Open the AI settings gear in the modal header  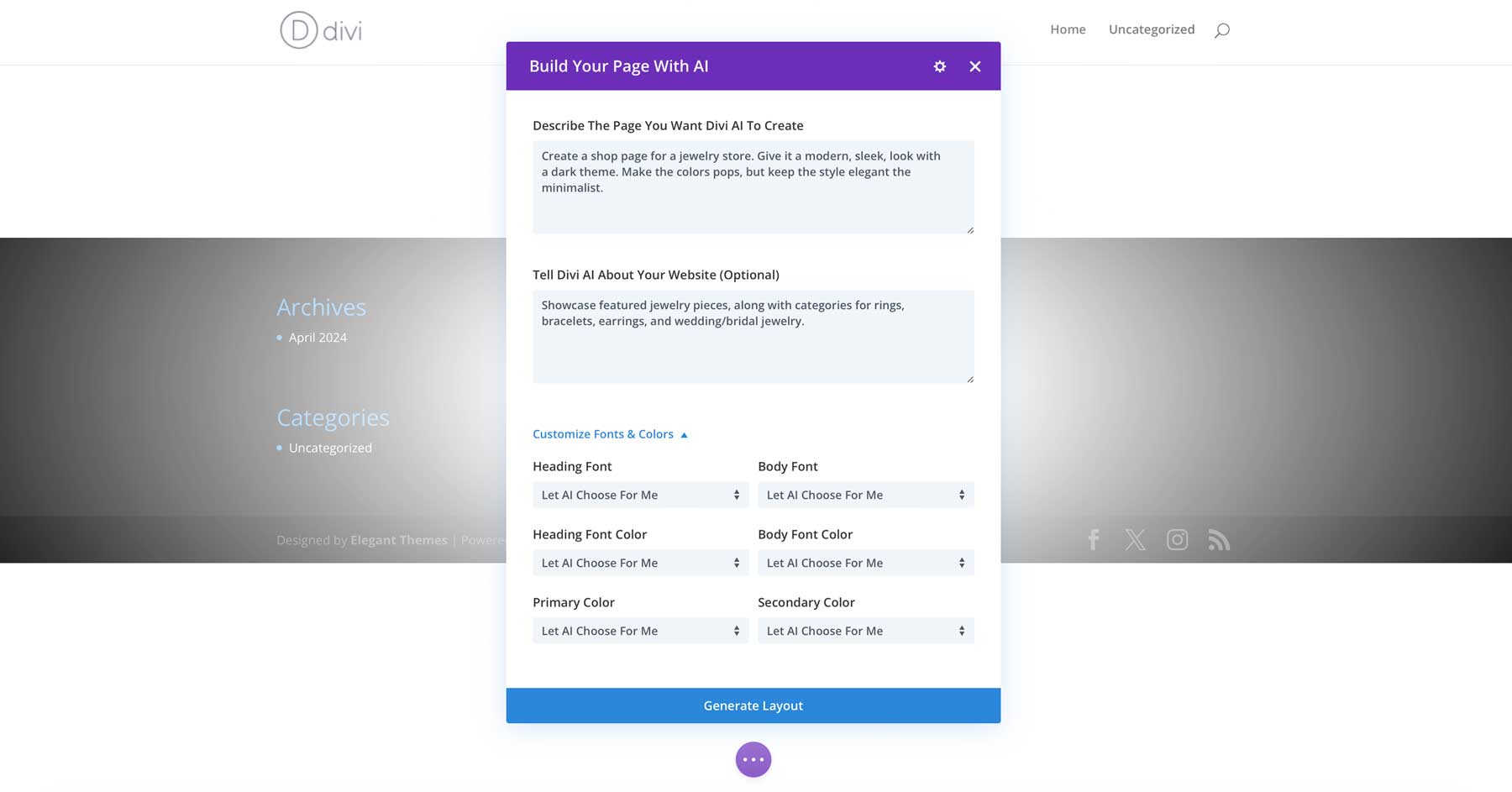pyautogui.click(x=939, y=66)
